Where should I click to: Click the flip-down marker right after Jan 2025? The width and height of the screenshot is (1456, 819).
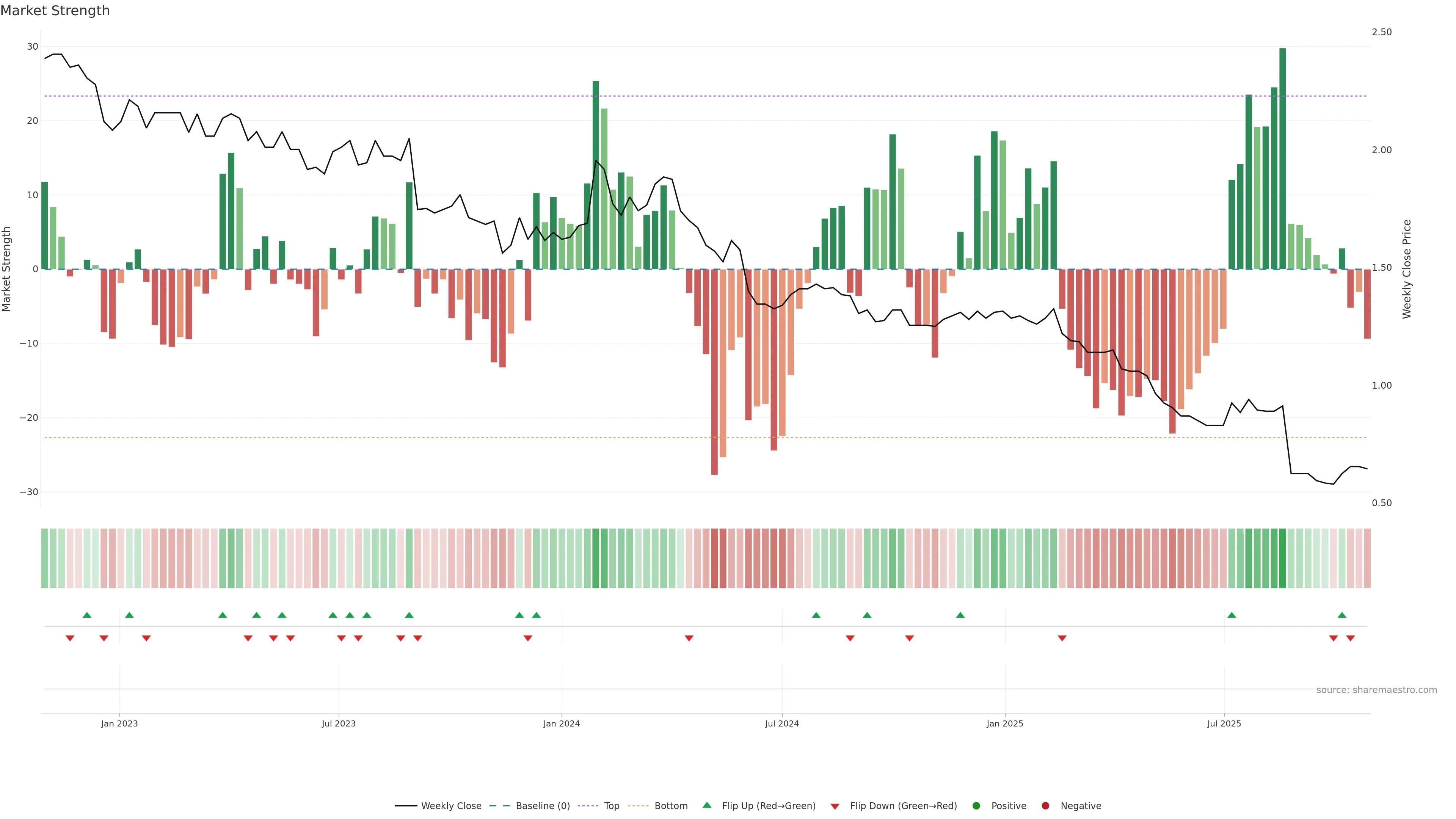click(1062, 638)
